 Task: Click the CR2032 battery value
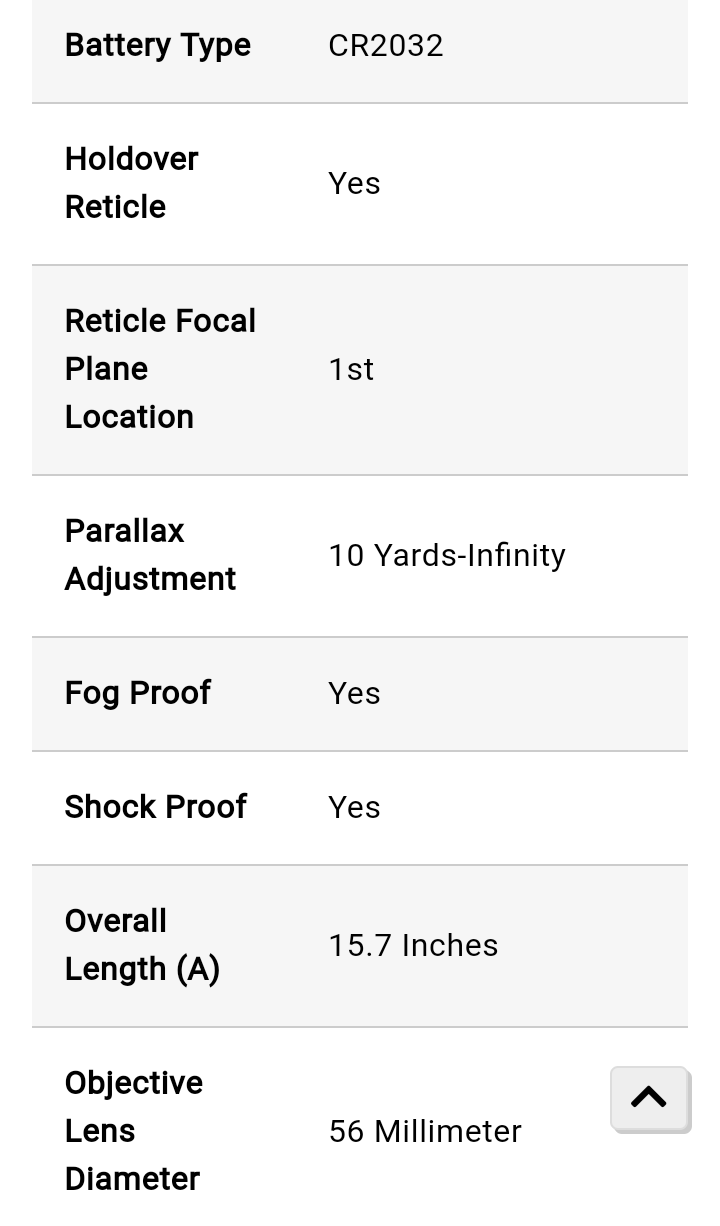tap(386, 45)
